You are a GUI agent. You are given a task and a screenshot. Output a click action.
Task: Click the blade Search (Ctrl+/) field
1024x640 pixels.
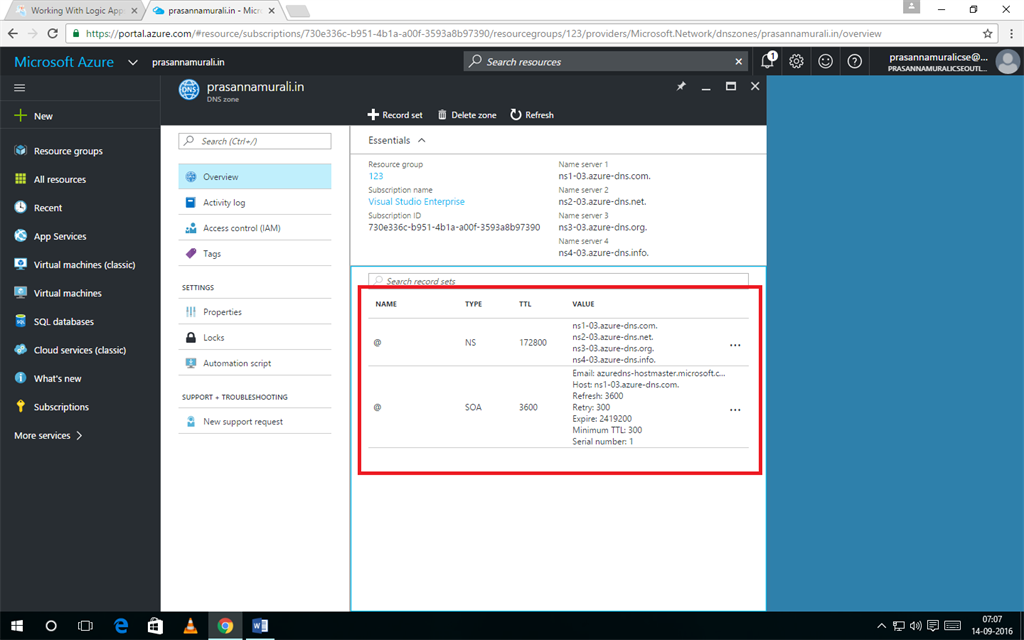click(255, 141)
